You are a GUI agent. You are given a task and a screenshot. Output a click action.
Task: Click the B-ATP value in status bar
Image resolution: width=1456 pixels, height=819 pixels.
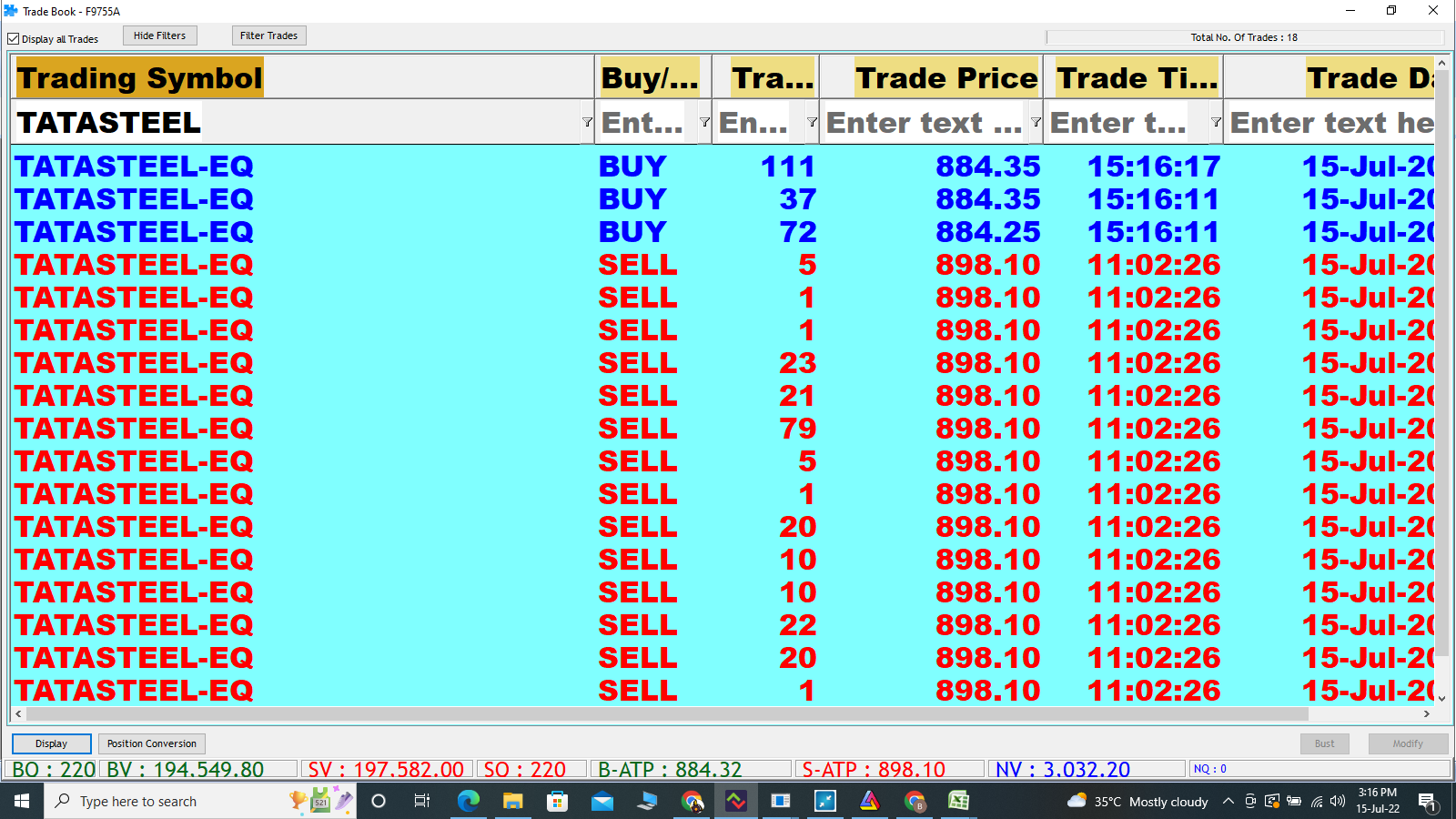tap(692, 769)
